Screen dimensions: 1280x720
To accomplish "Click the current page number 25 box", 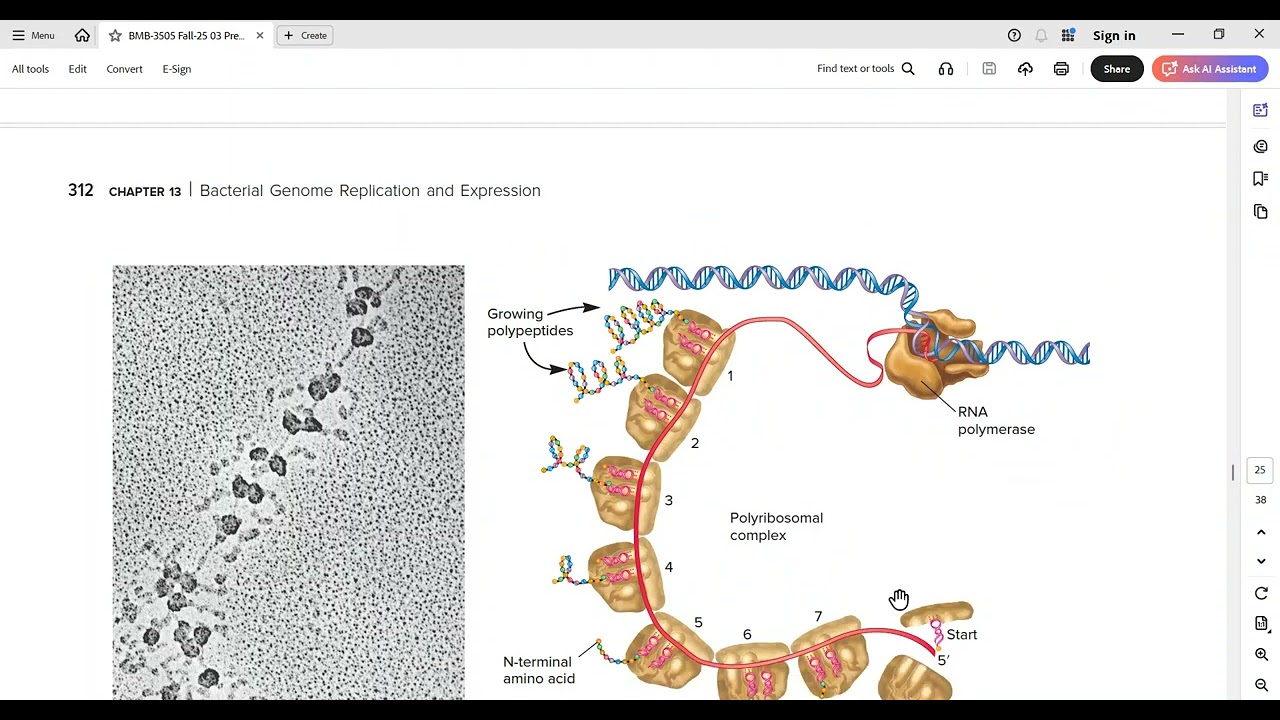I will (1260, 470).
